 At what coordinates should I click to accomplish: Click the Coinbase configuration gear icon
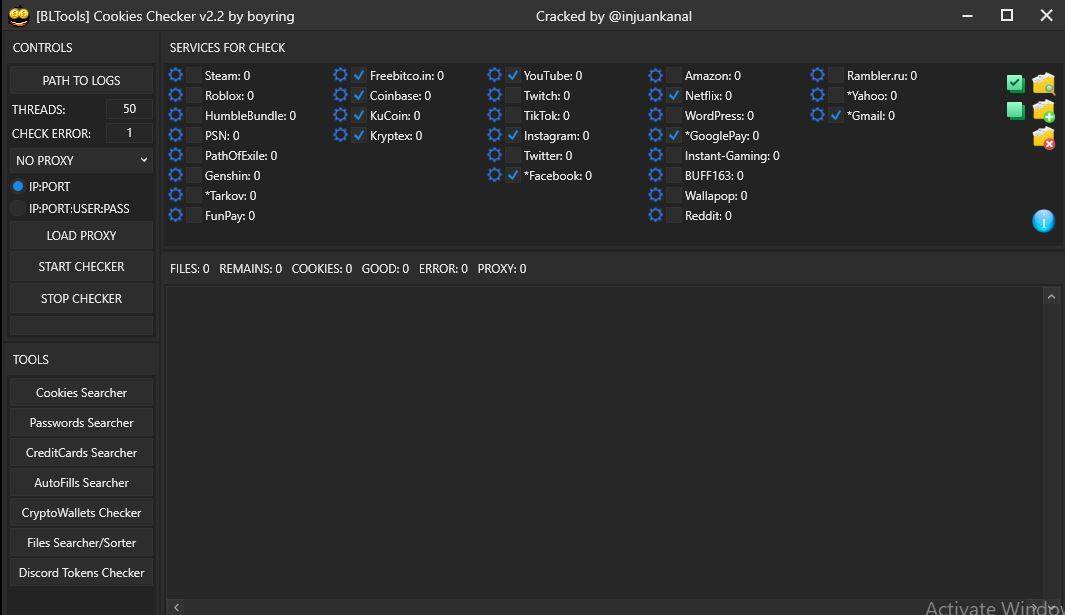[340, 95]
